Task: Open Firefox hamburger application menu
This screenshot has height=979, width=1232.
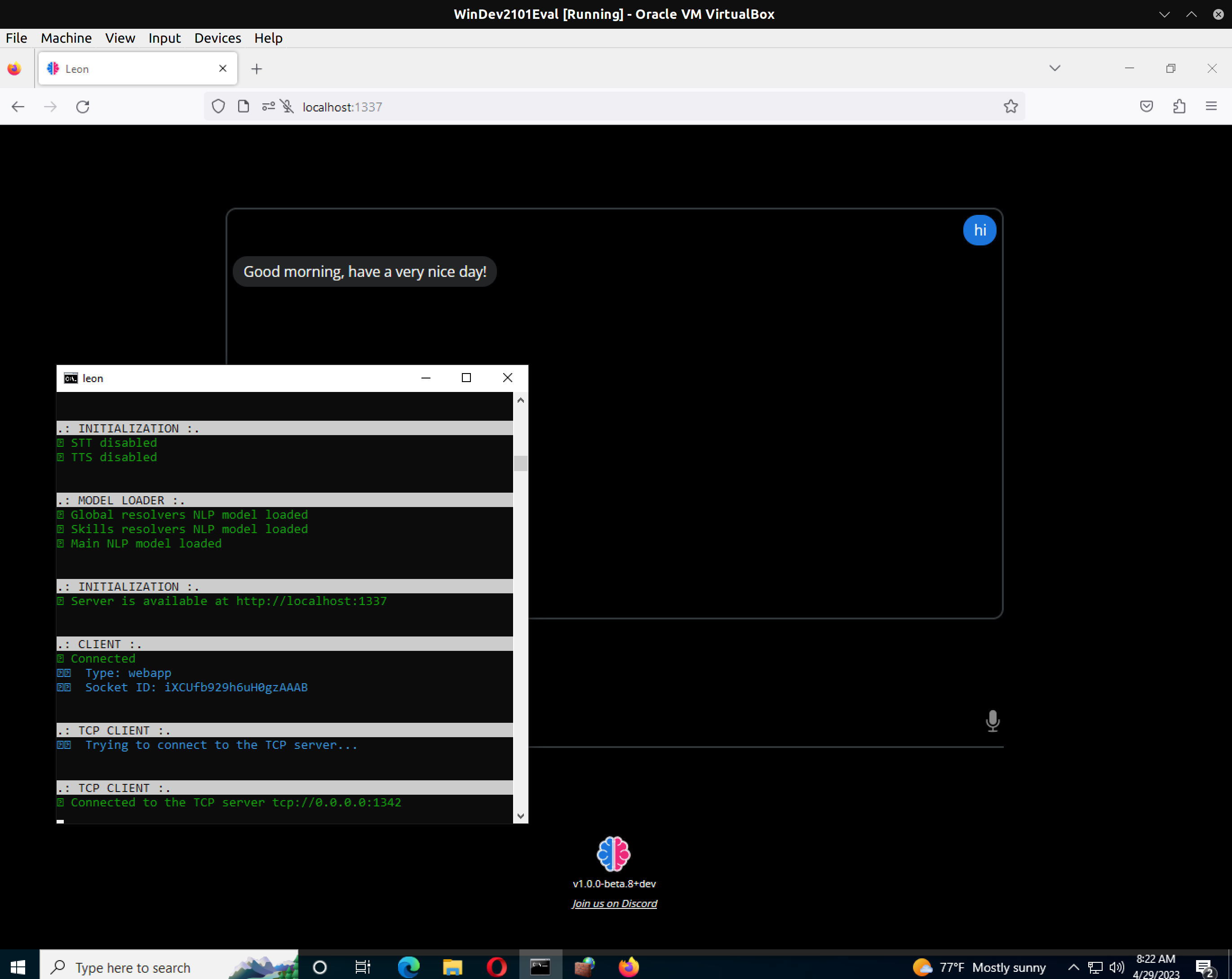Action: coord(1211,107)
